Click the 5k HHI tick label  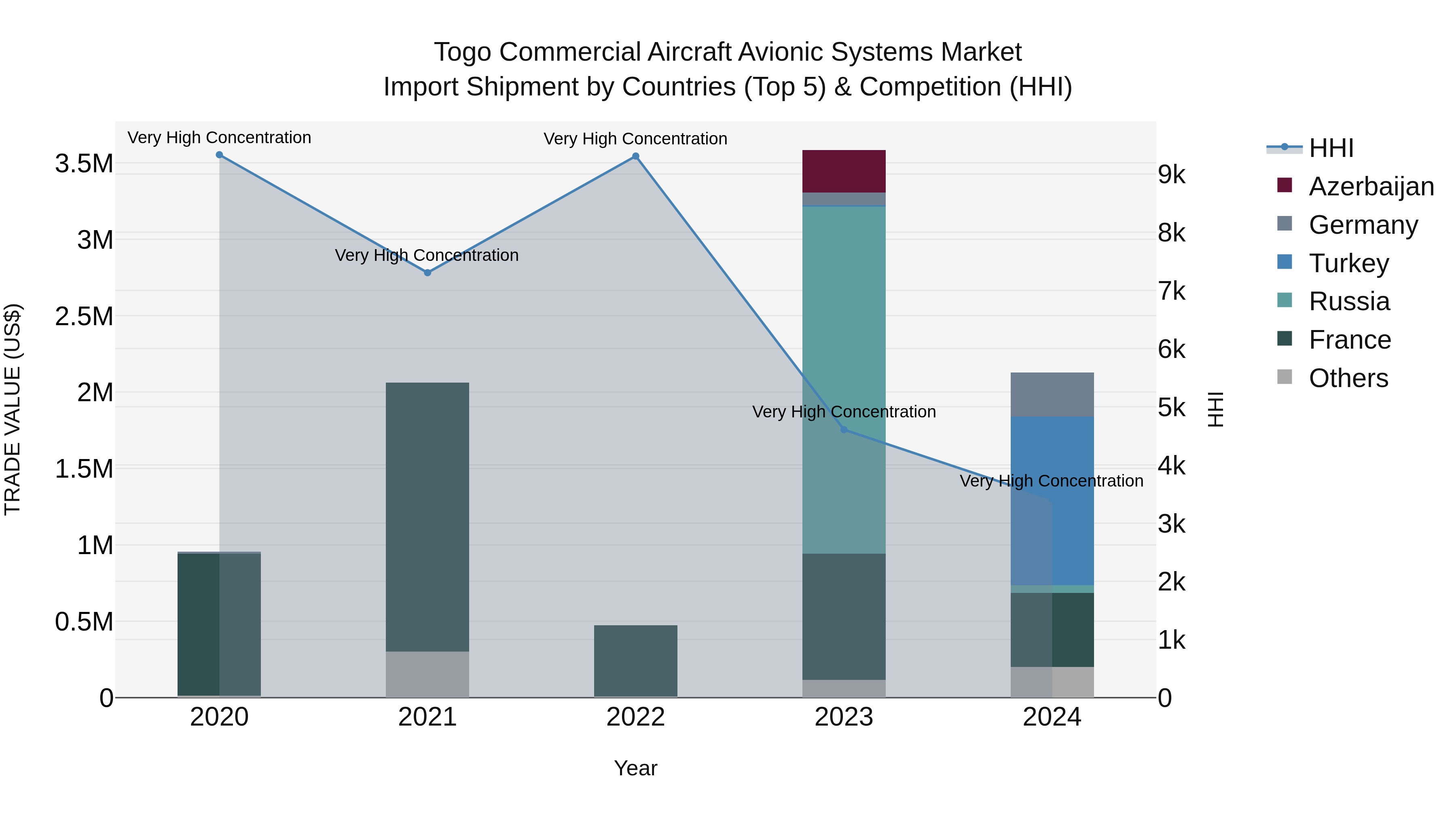pyautogui.click(x=1172, y=408)
